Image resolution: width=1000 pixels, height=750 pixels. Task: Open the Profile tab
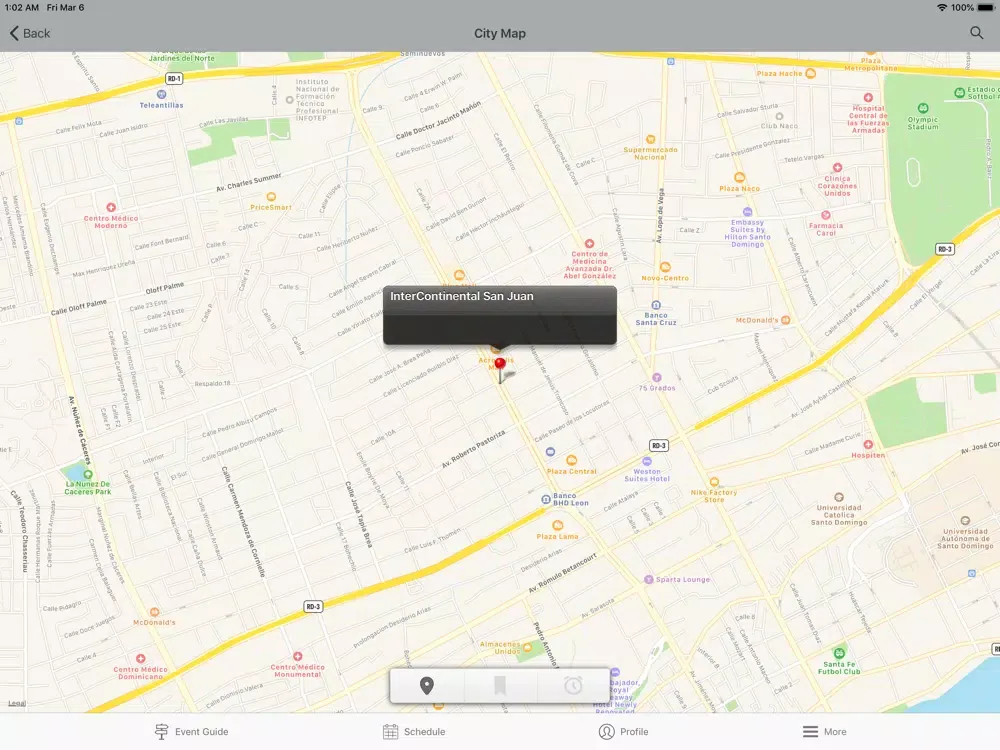click(623, 732)
